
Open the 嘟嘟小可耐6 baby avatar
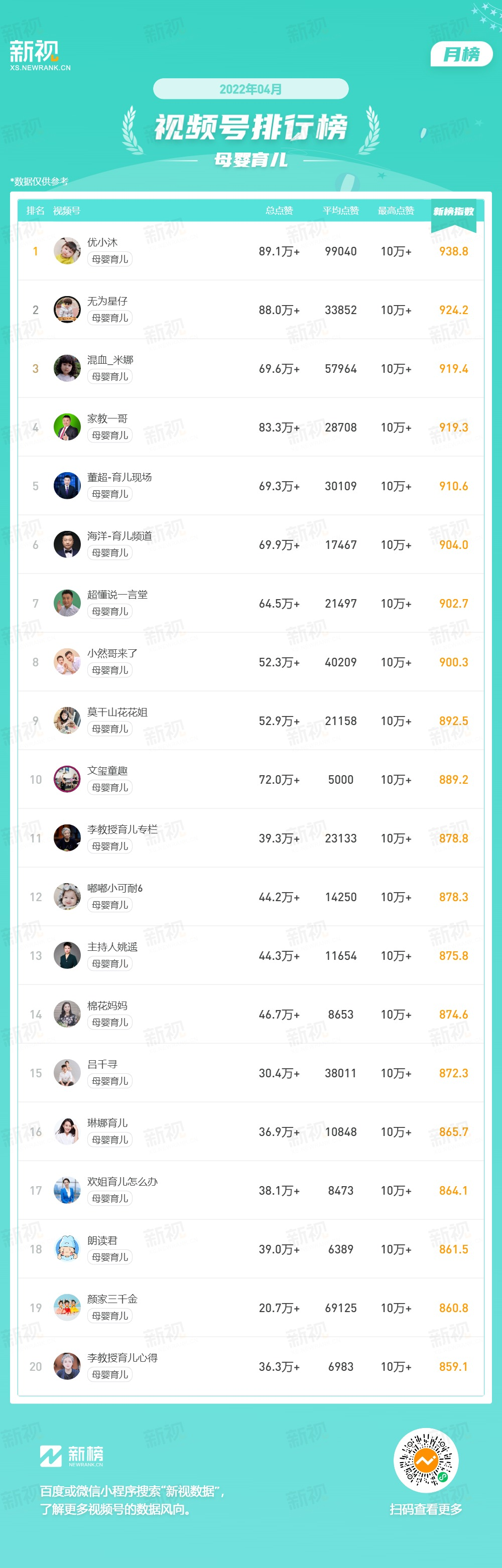coord(67,897)
